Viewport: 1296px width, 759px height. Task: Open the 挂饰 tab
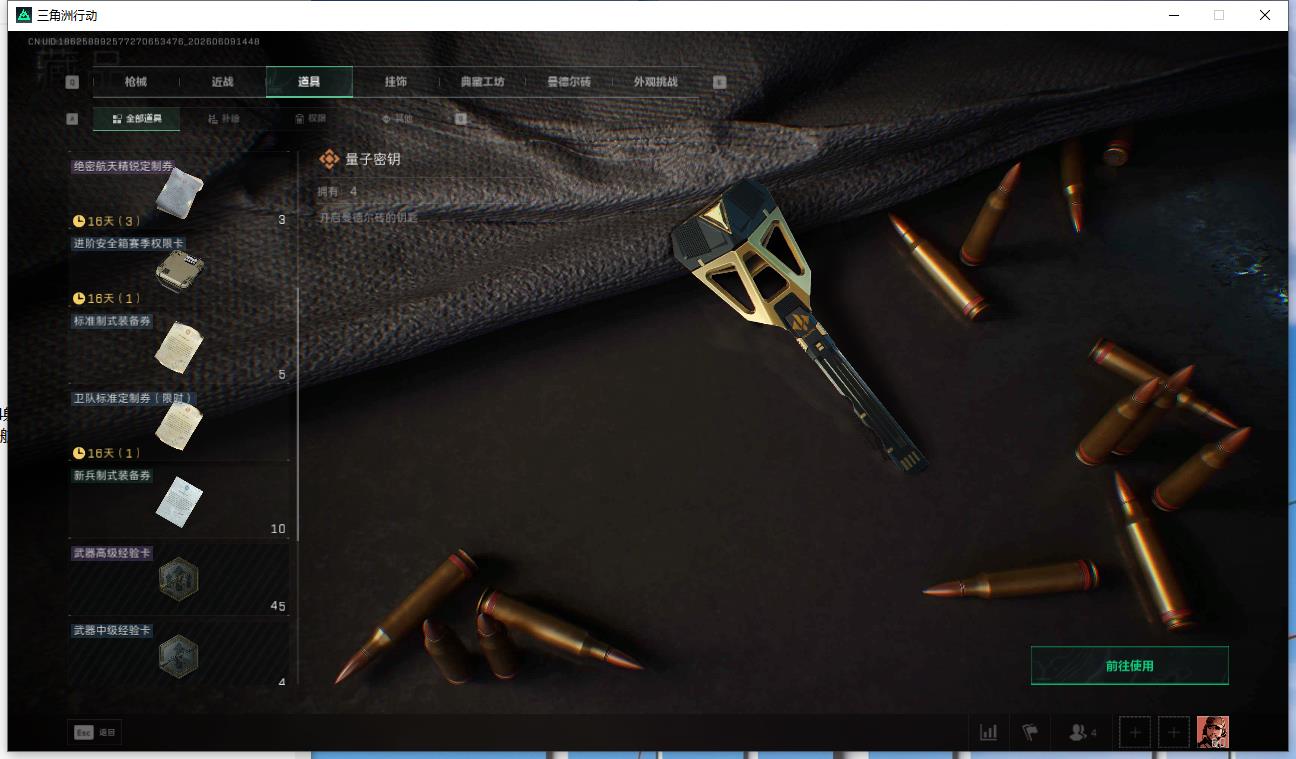pyautogui.click(x=396, y=82)
